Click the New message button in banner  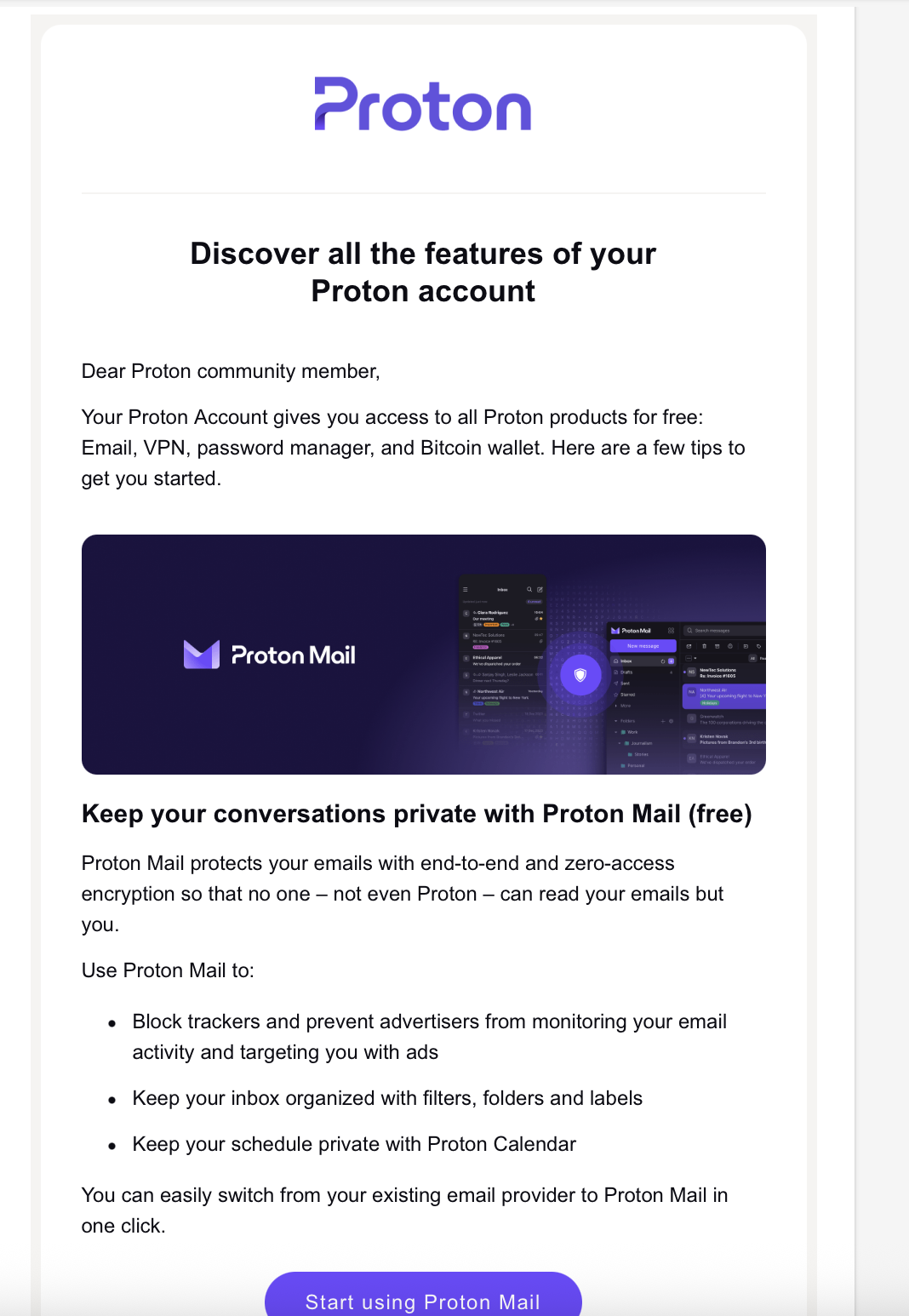pyautogui.click(x=643, y=646)
